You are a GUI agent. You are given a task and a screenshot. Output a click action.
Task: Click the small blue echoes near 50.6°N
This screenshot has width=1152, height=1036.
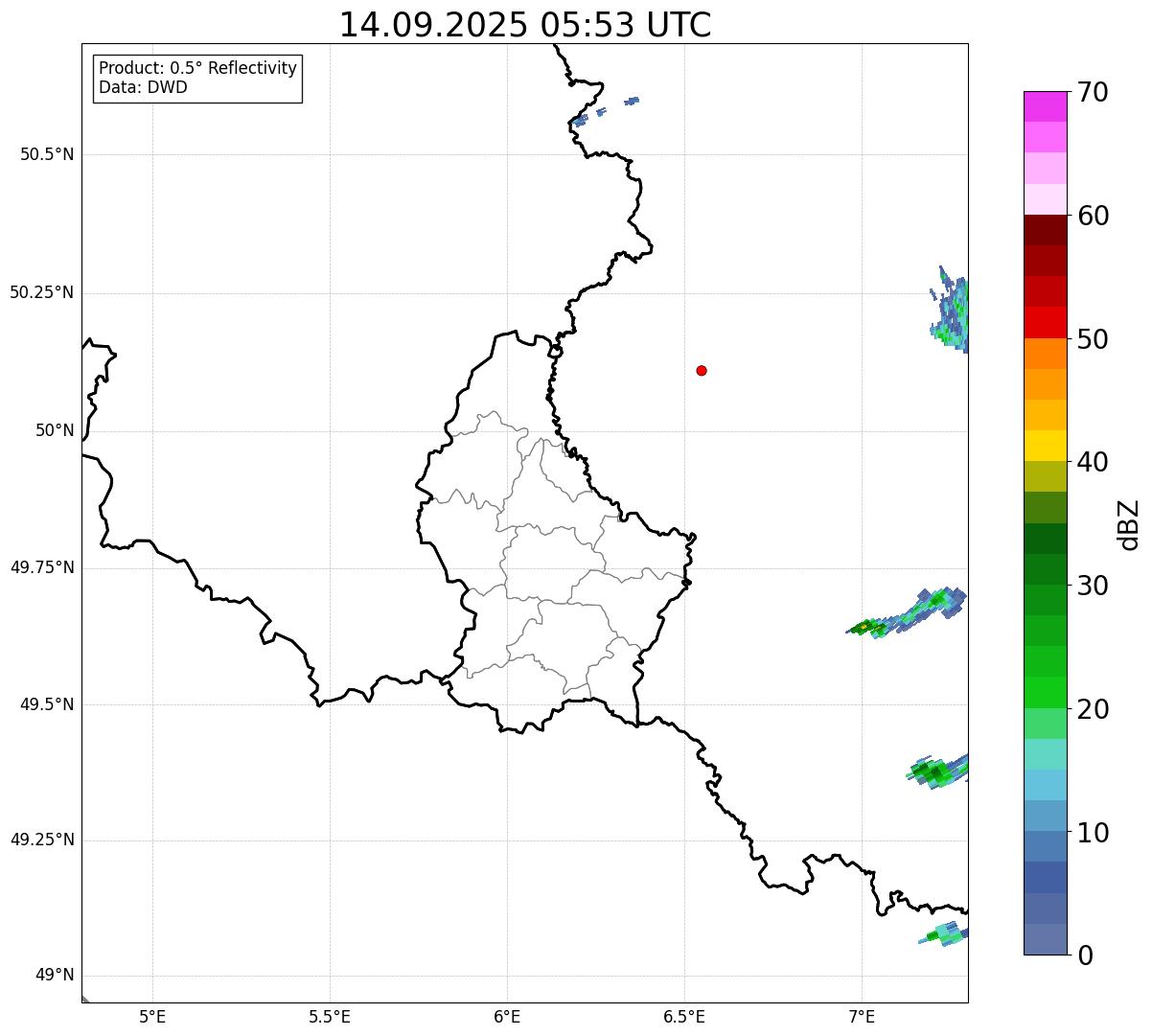[605, 110]
